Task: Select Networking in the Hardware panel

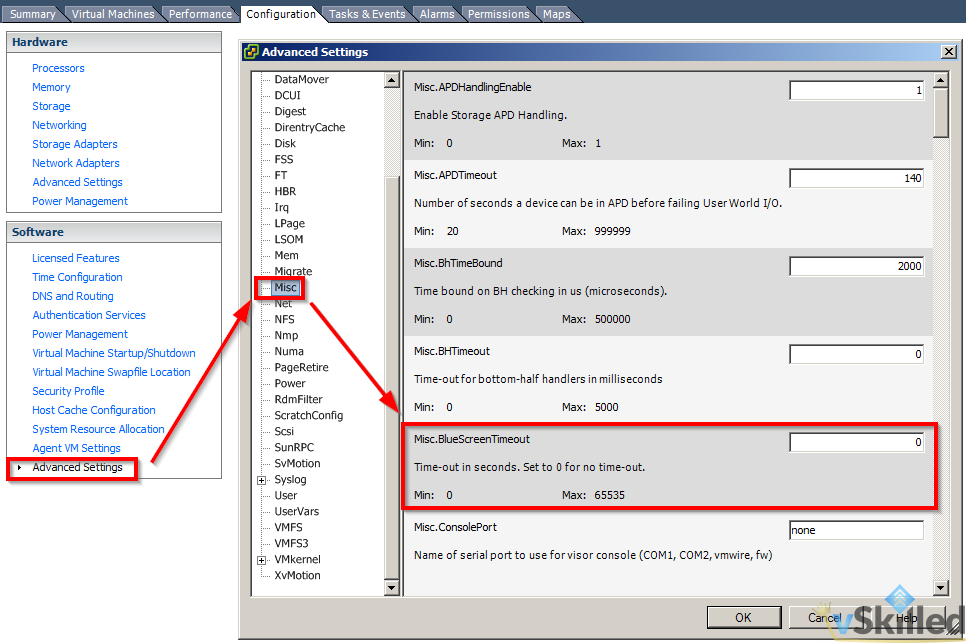Action: coord(59,124)
